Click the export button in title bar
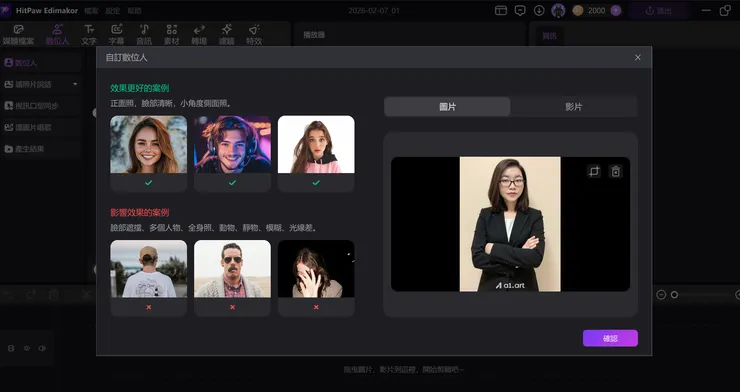This screenshot has height=392, width=740. point(659,10)
